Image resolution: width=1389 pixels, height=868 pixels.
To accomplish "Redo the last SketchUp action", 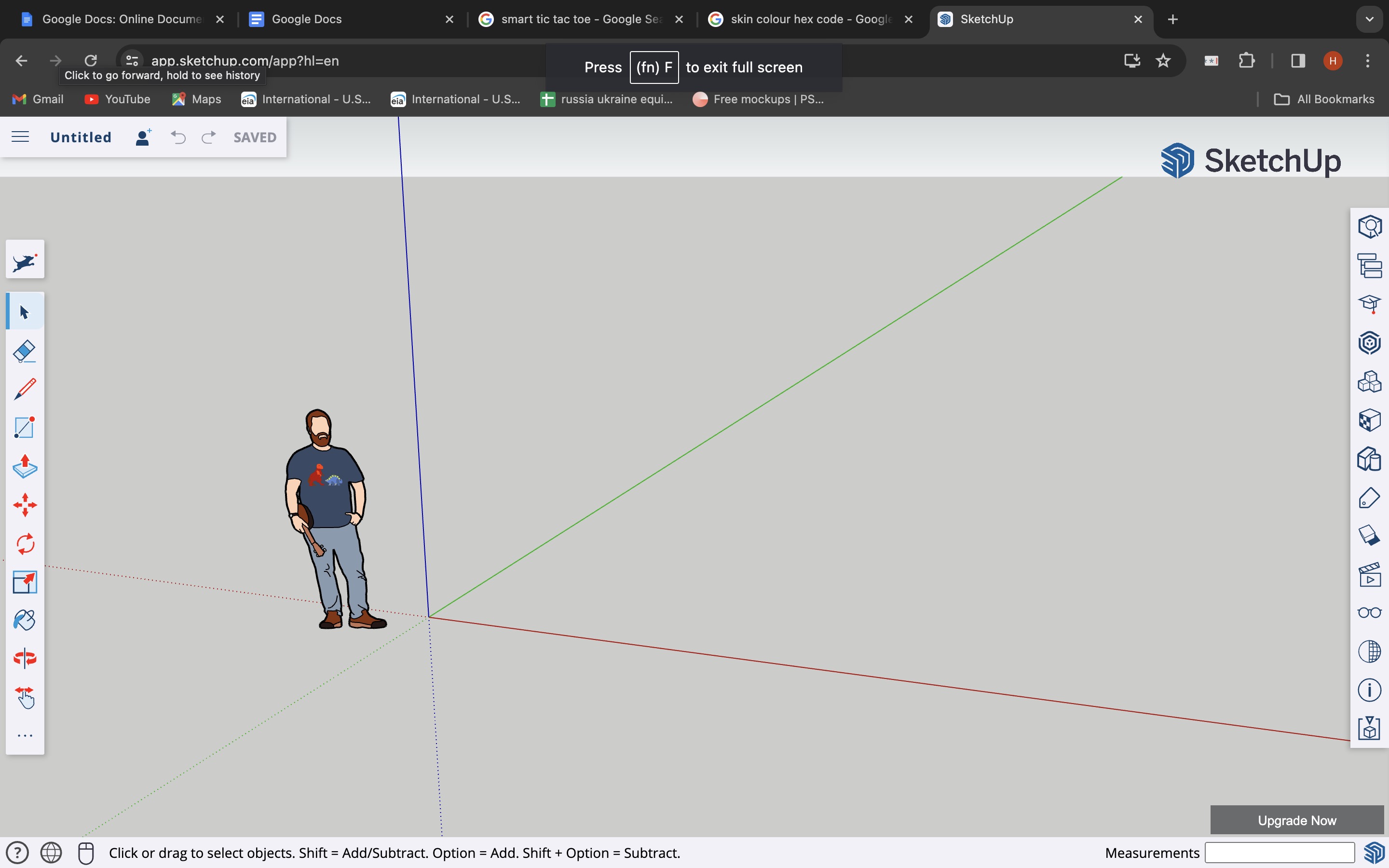I will 208,137.
